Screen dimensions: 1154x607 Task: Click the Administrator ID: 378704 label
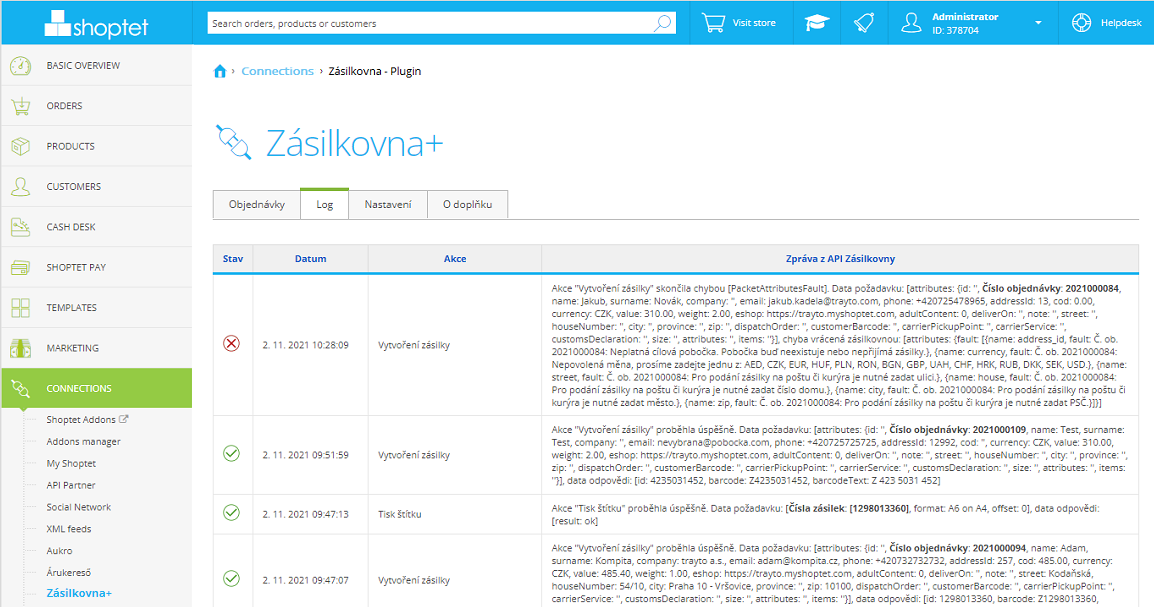[x=965, y=24]
